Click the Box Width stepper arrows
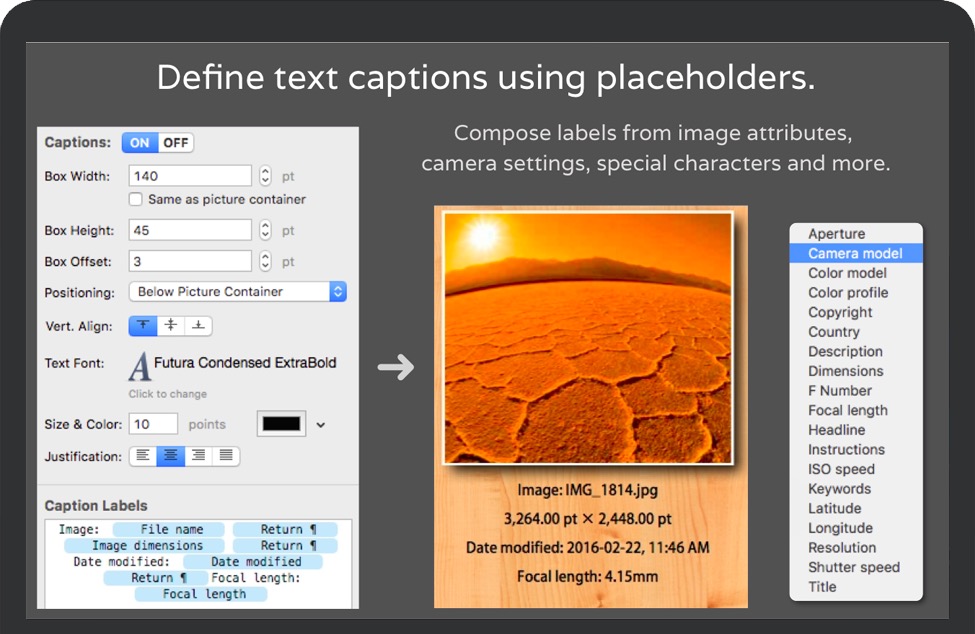This screenshot has width=975, height=634. [x=266, y=176]
